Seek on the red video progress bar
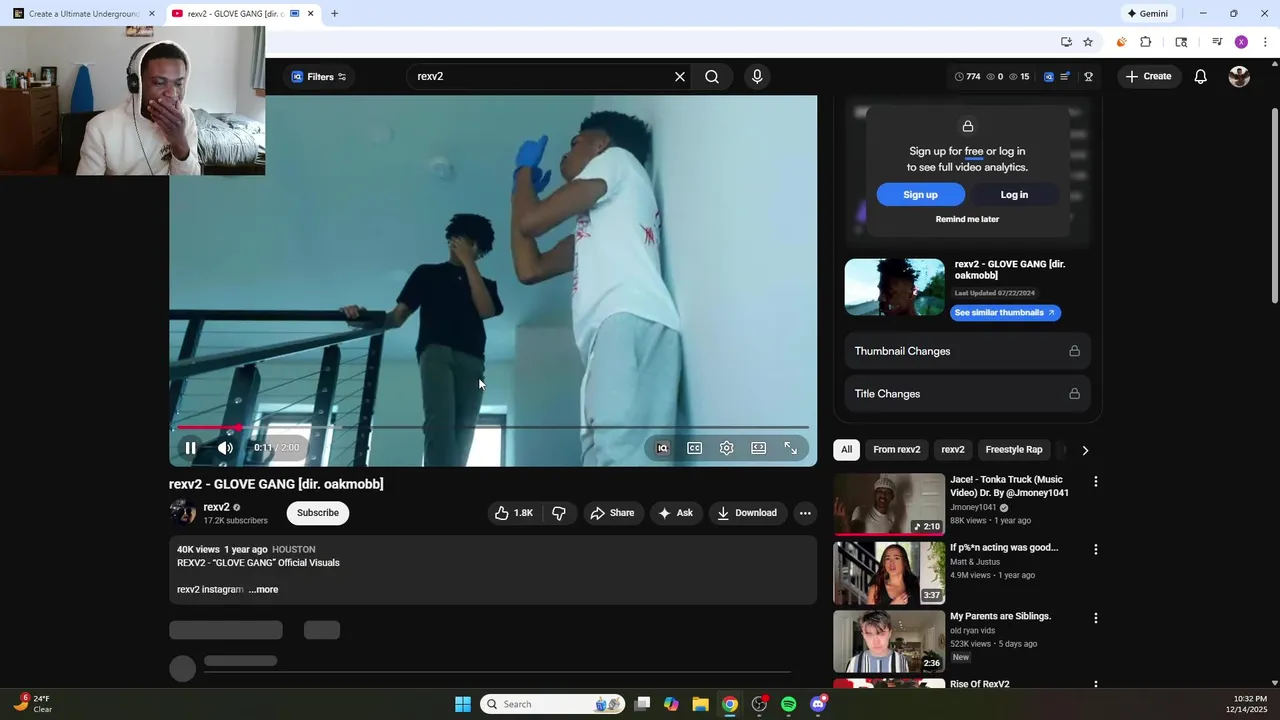 (493, 428)
